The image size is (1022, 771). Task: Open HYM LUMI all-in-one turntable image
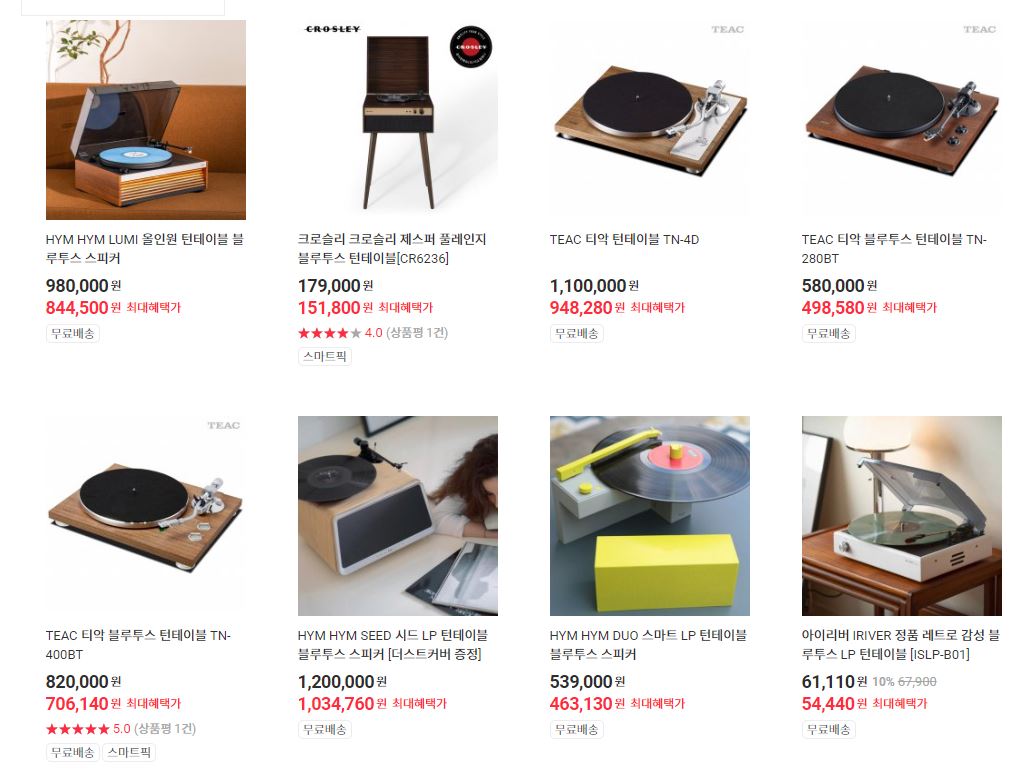[145, 120]
